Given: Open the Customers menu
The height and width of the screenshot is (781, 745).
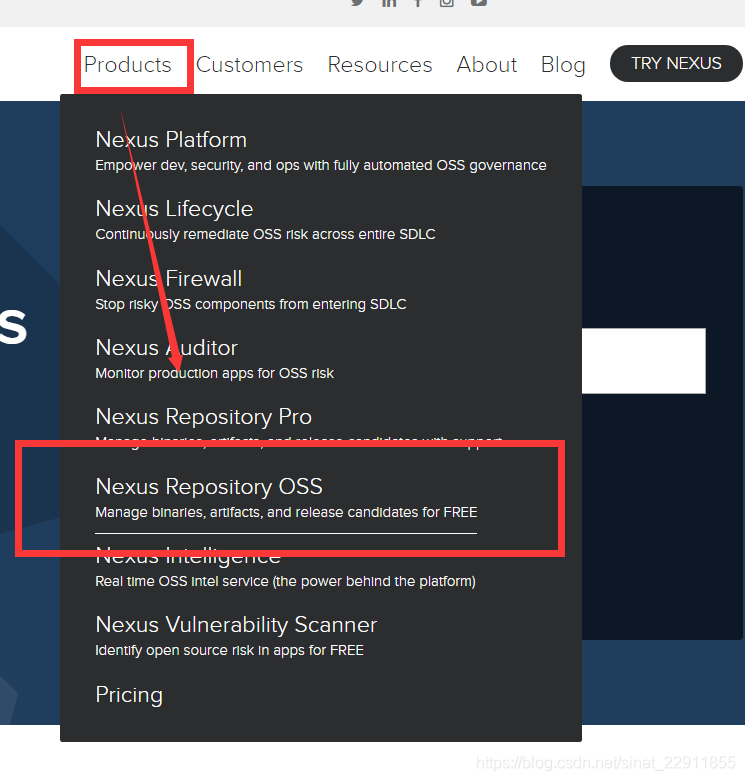Looking at the screenshot, I should click(249, 65).
